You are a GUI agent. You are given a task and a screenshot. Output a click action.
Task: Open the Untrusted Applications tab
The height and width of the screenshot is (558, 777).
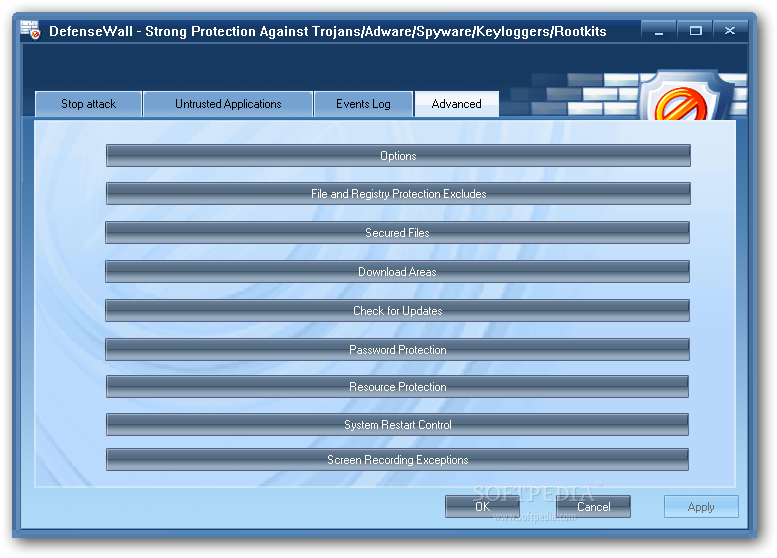[x=228, y=104]
